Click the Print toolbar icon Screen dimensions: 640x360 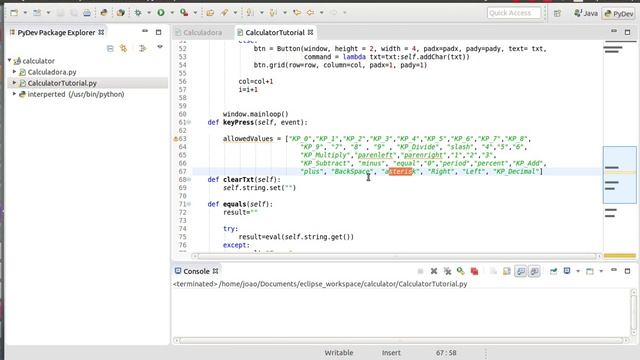(87, 13)
